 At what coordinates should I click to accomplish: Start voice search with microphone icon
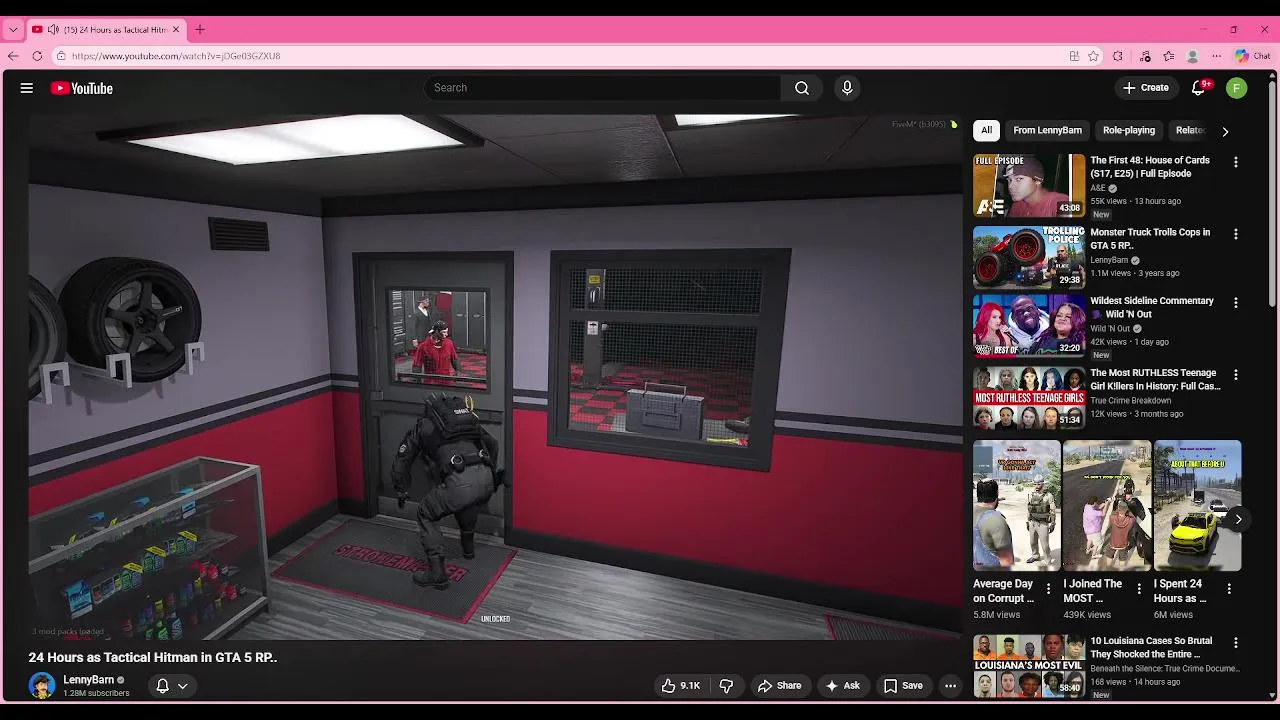(847, 88)
